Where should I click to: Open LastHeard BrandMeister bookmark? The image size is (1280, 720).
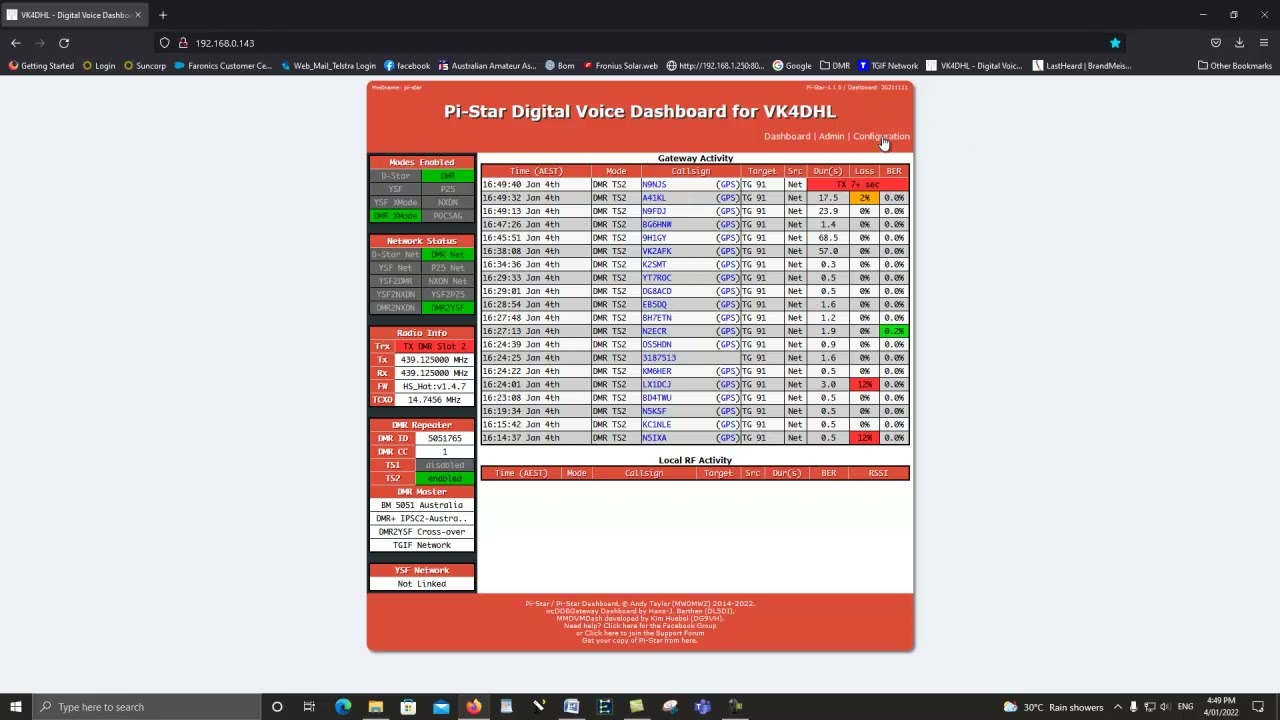(1082, 66)
